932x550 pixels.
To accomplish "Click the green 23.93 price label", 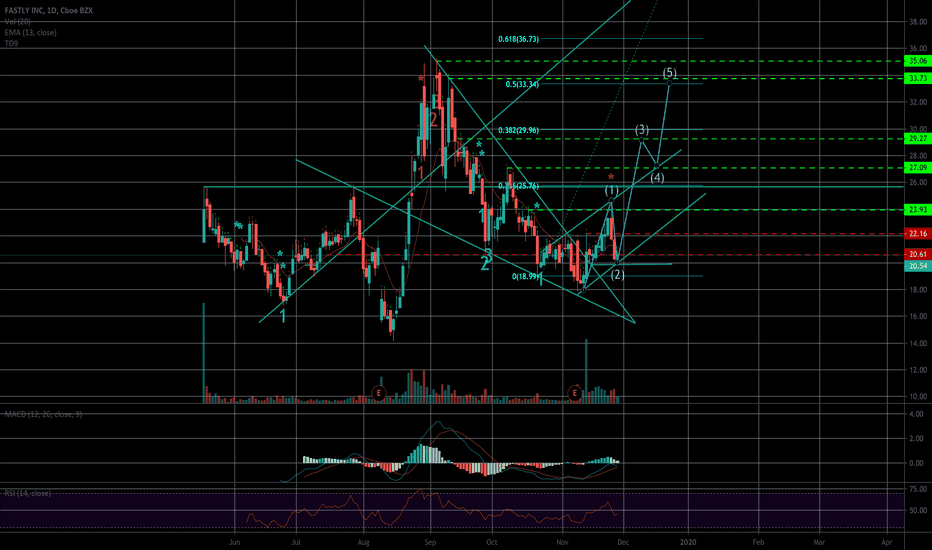I will [918, 209].
